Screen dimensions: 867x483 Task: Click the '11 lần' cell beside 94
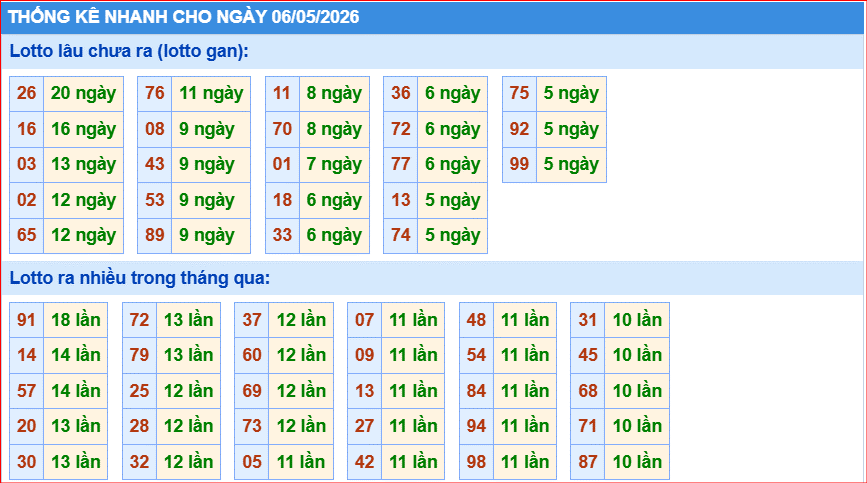click(x=525, y=426)
